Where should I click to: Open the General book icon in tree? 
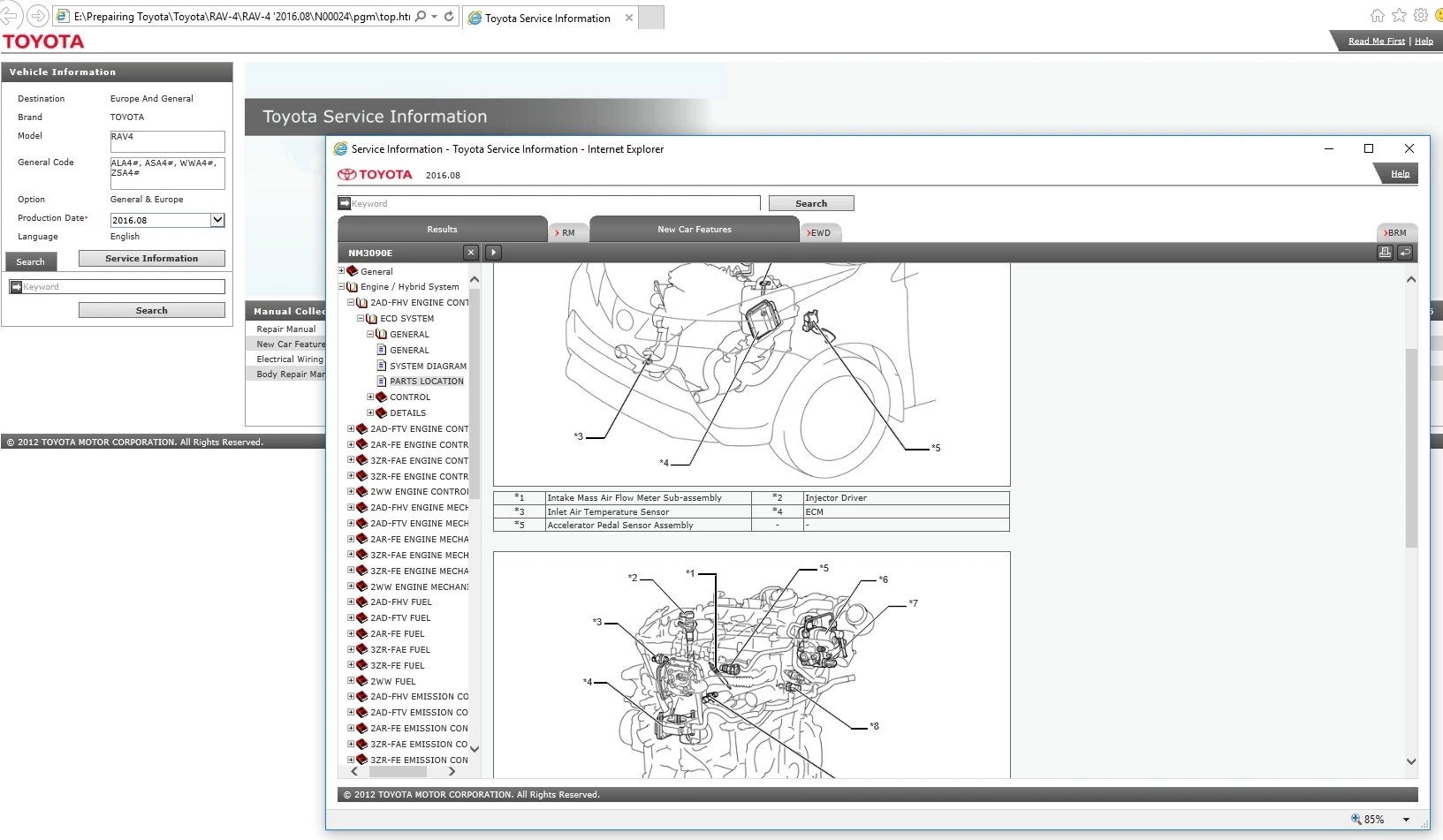[353, 271]
